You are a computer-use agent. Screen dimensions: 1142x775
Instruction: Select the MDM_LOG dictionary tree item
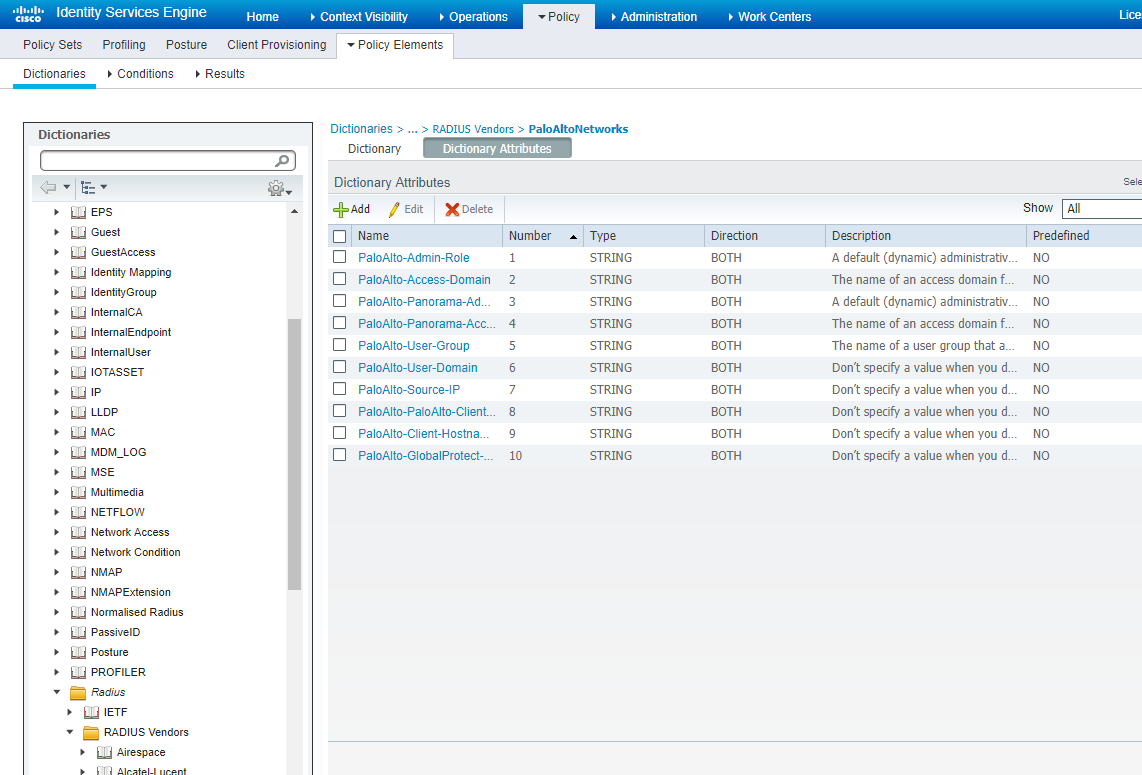coord(118,452)
